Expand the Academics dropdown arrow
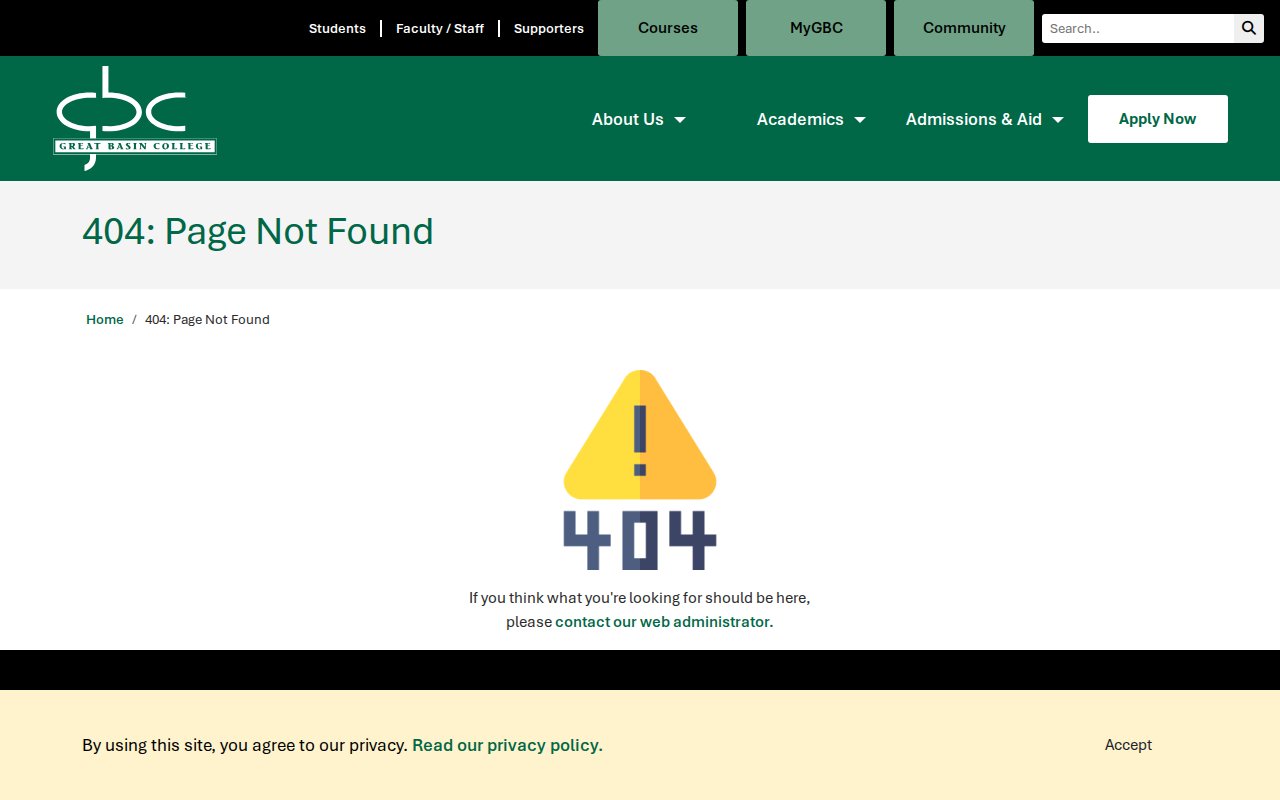This screenshot has width=1280, height=800. click(860, 120)
